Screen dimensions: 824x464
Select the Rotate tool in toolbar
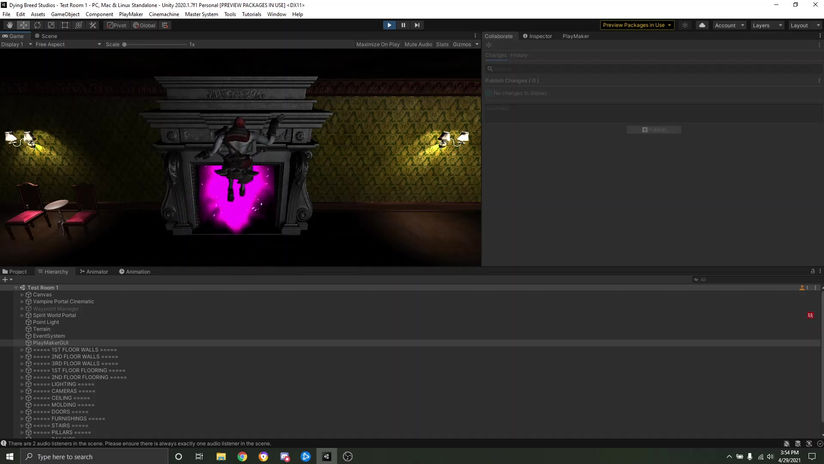[37, 25]
